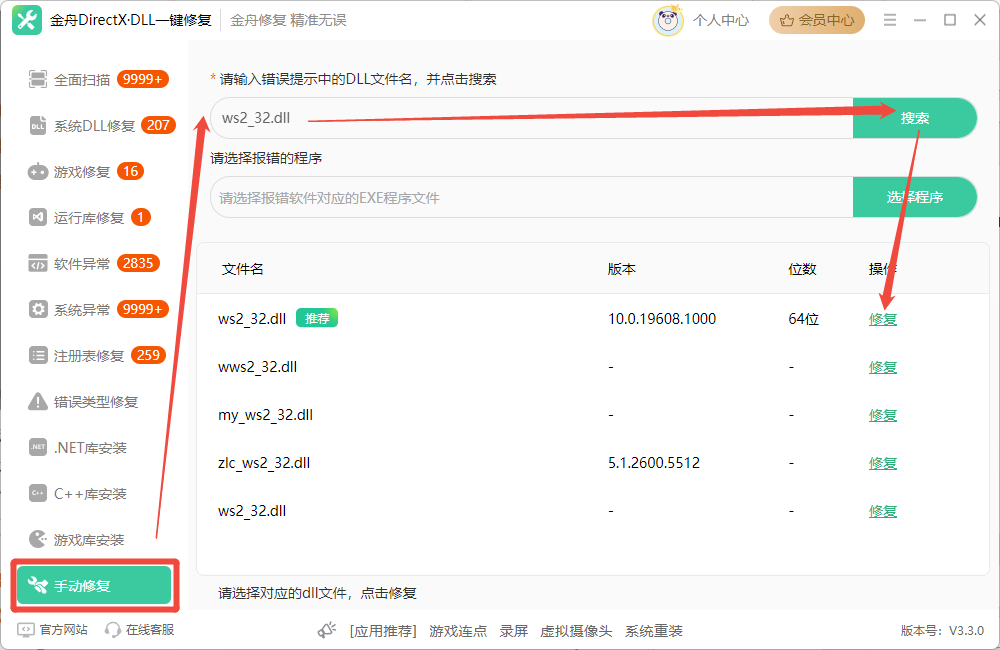Select the zlc_ws2_32.dll file name
The width and height of the screenshot is (1000, 650).
[x=264, y=463]
